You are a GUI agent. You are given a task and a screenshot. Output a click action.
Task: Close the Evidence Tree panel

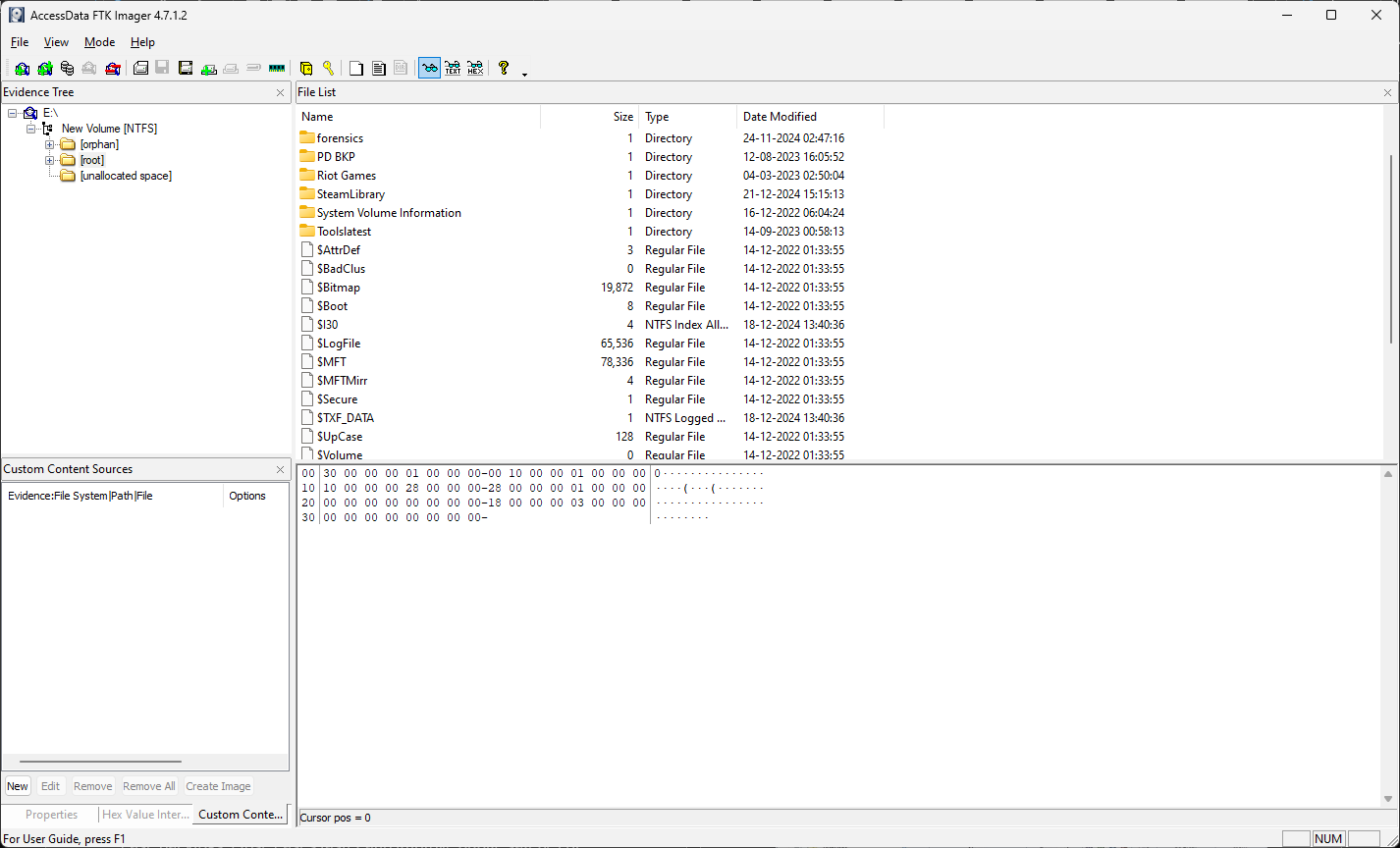(281, 92)
